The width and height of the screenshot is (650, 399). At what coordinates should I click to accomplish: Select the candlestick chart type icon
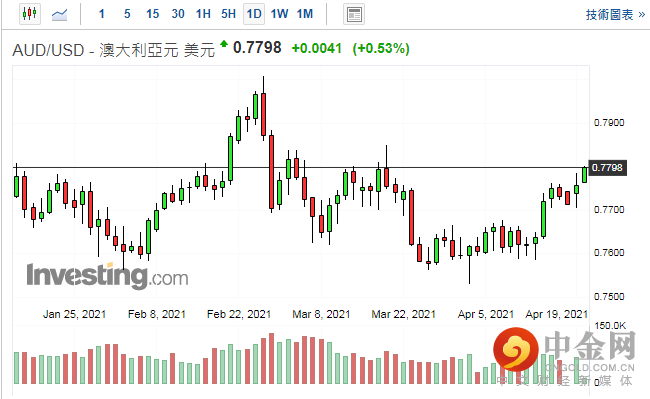[30, 14]
